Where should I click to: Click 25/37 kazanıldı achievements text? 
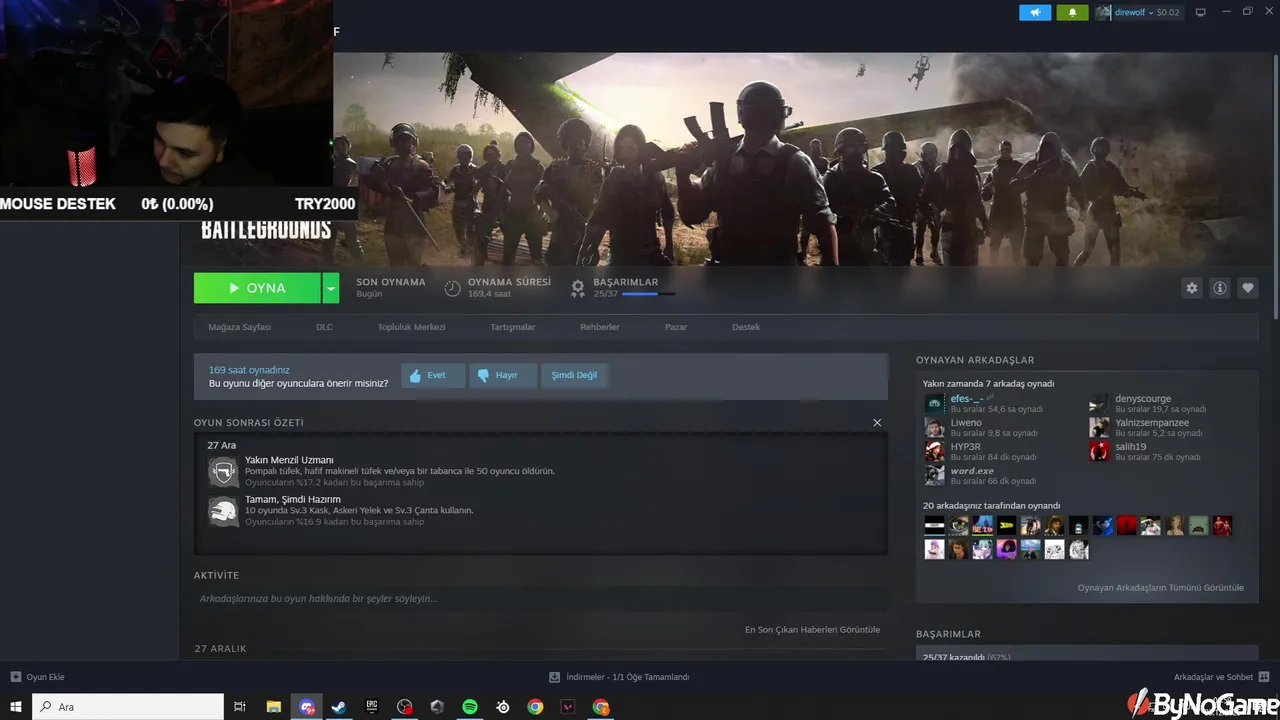tap(954, 657)
